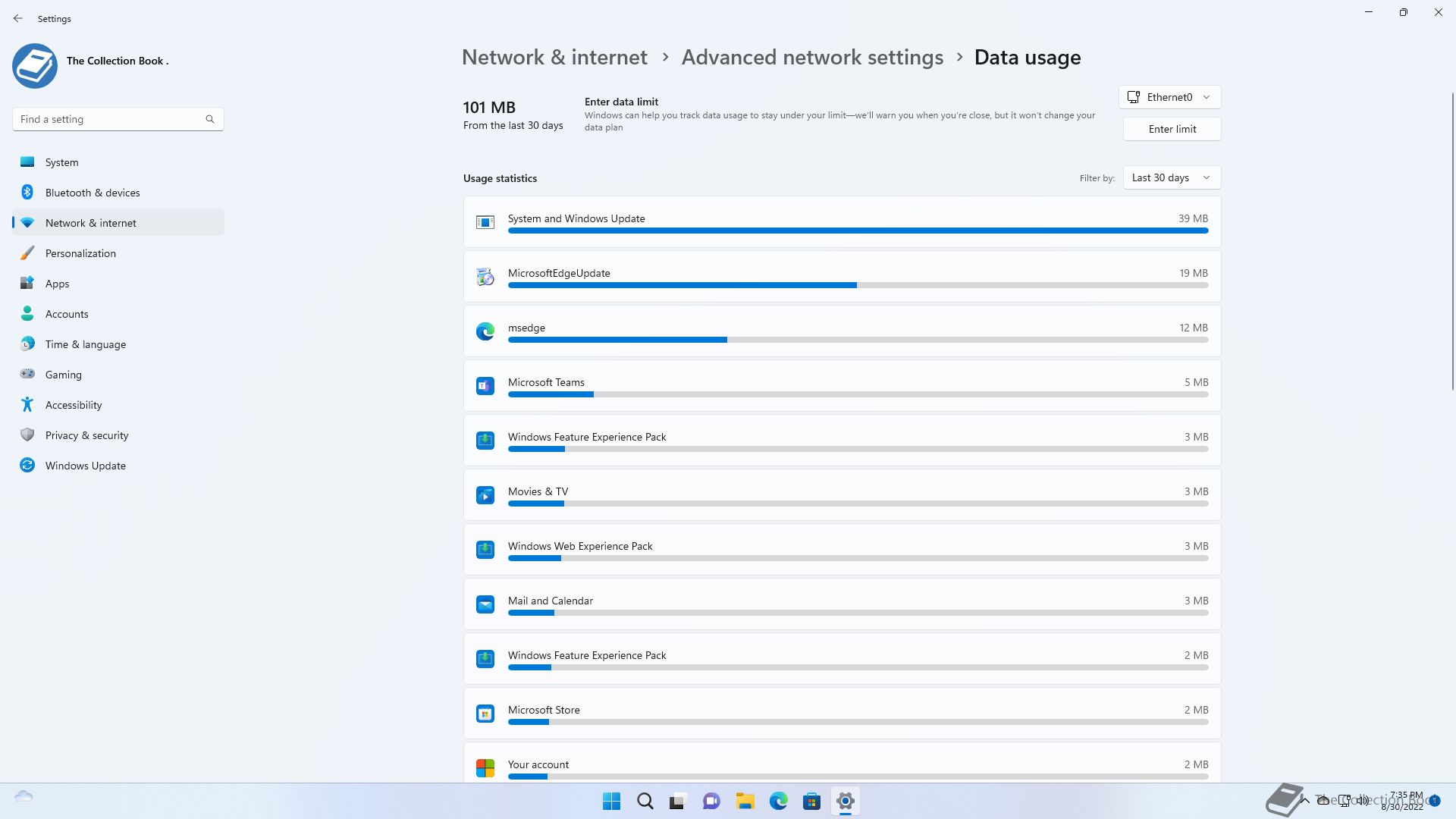The image size is (1456, 819).
Task: Click the Windows Update sync icon
Action: point(27,465)
